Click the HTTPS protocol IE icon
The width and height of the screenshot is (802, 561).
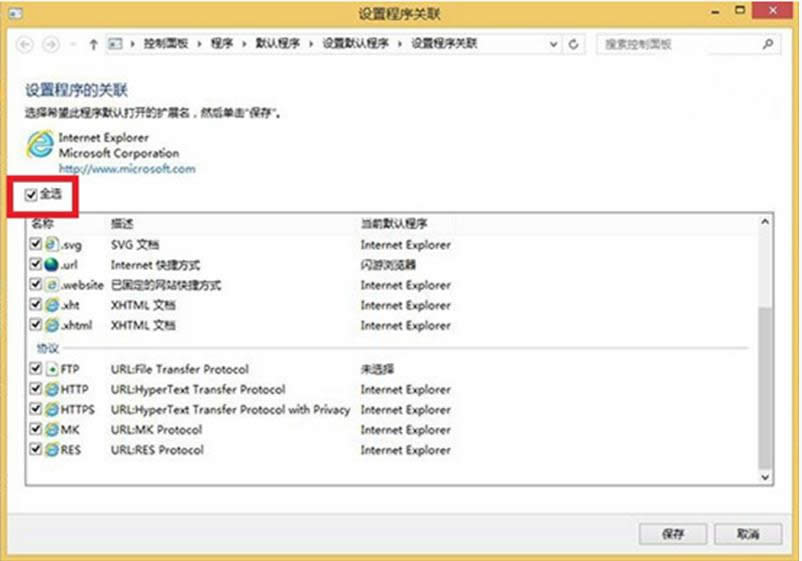(x=52, y=409)
